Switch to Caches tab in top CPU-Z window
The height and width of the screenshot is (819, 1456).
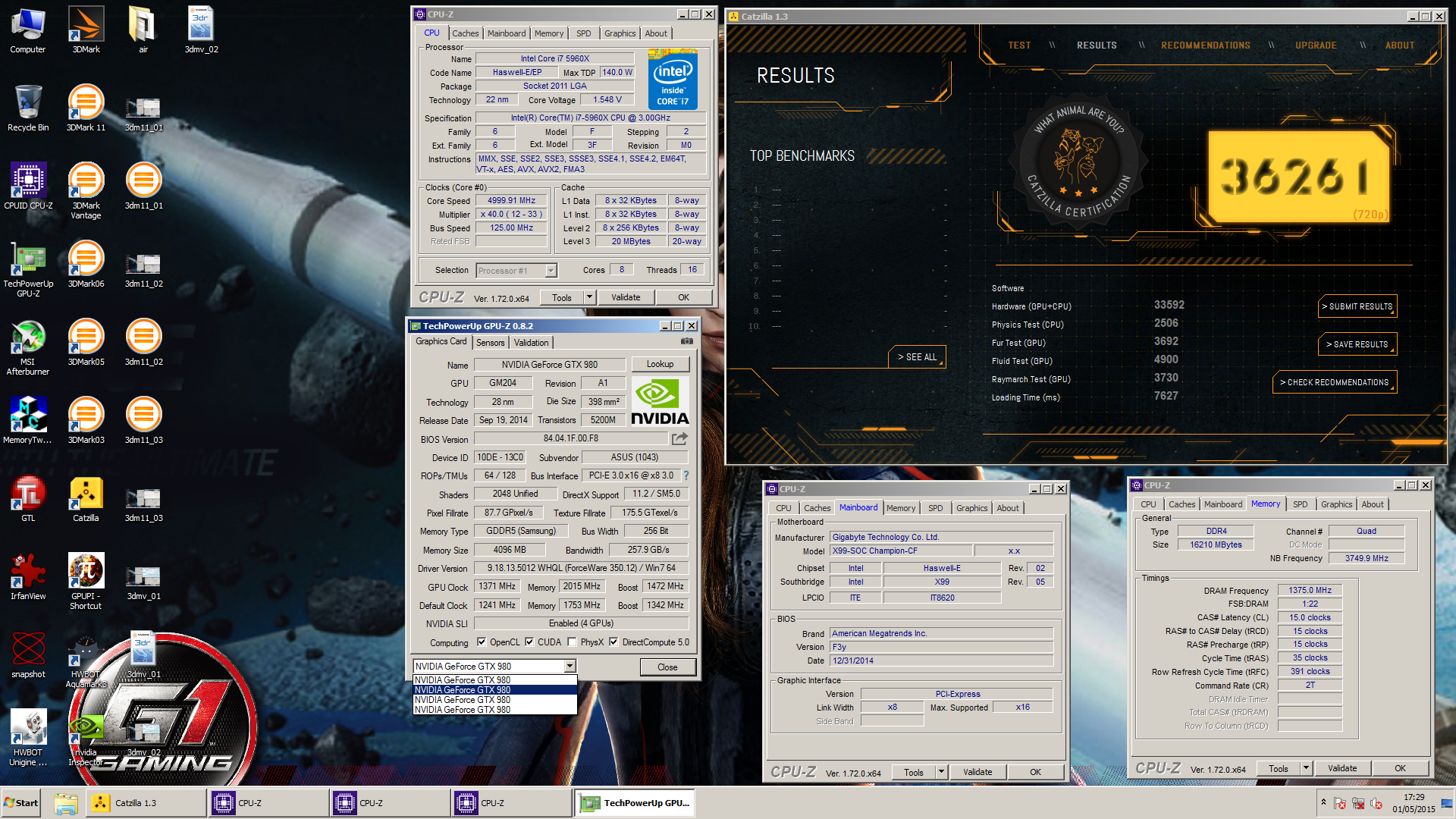coord(465,33)
